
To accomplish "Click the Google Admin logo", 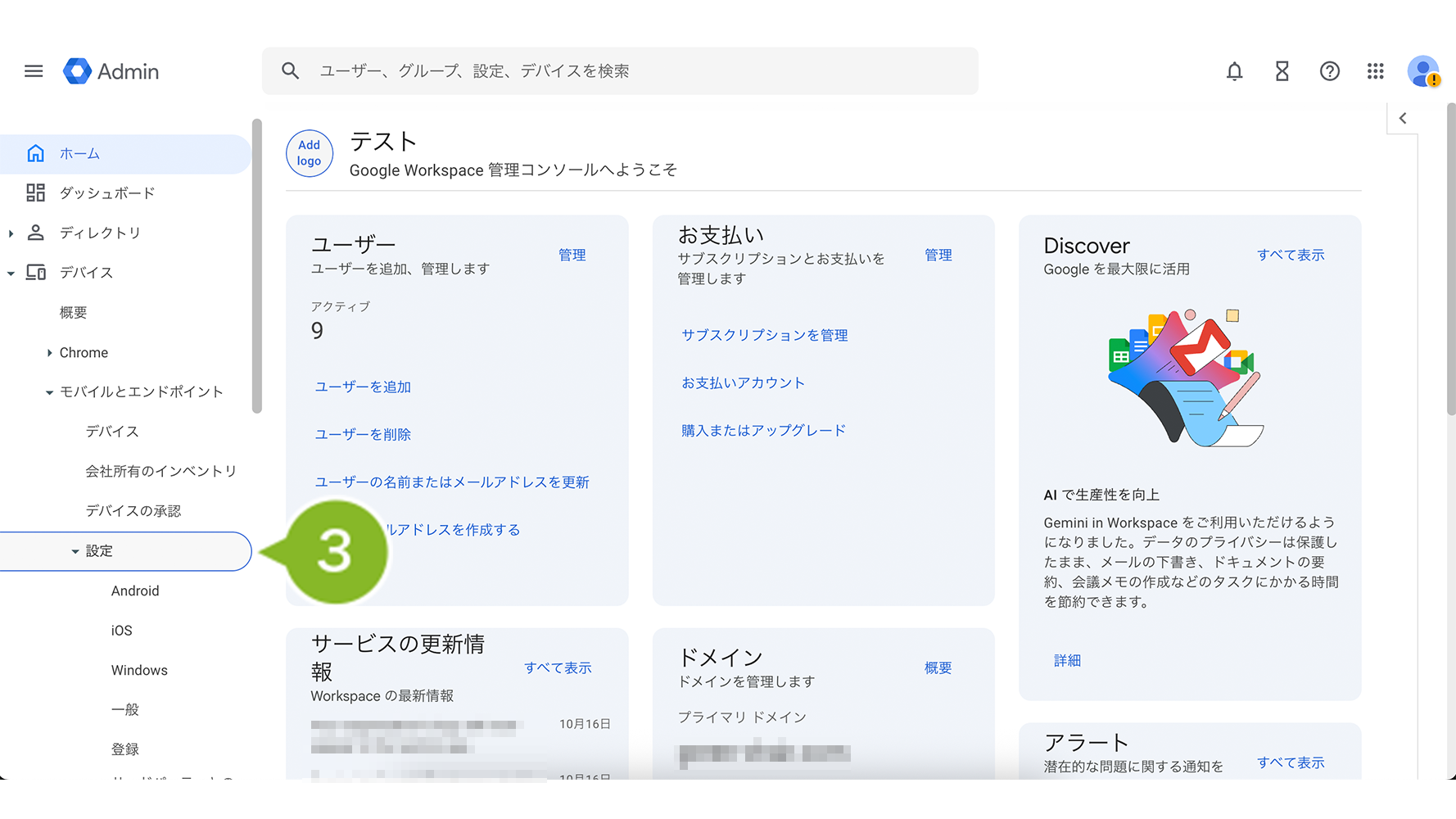I will (x=111, y=71).
